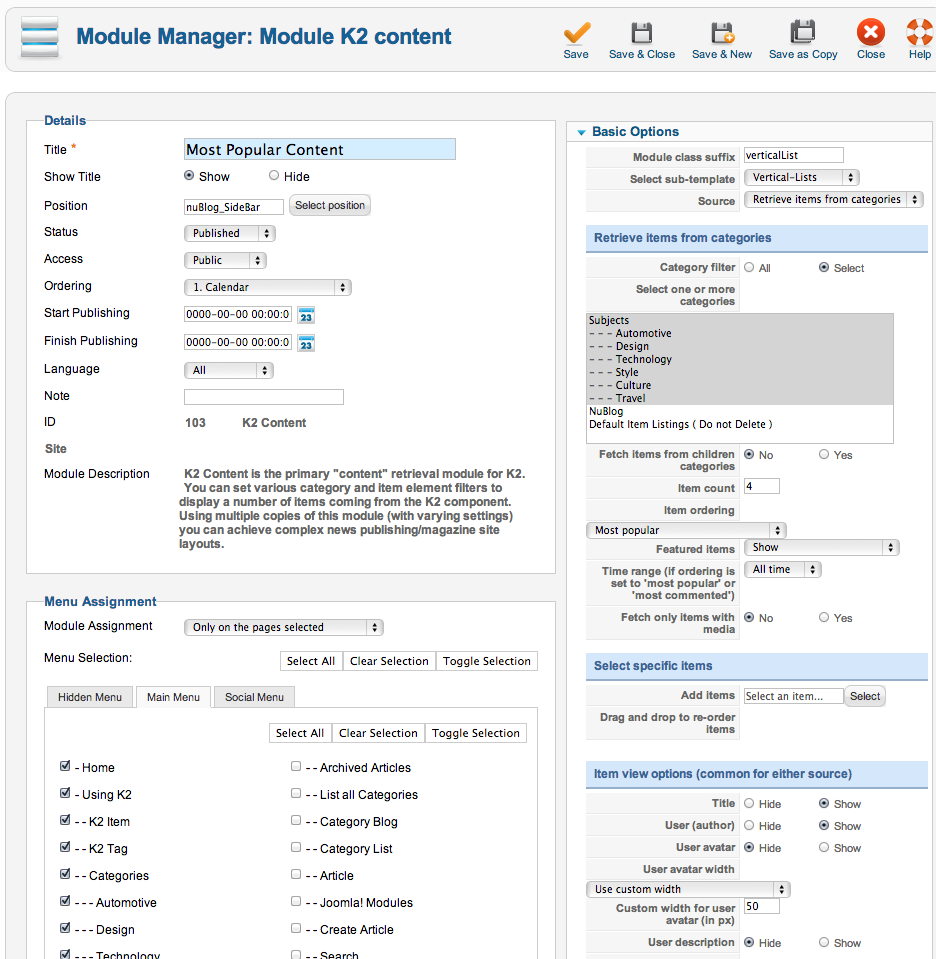Screen dimensions: 936x959
Task: Check the Archived Articles checkbox
Action: pyautogui.click(x=296, y=766)
